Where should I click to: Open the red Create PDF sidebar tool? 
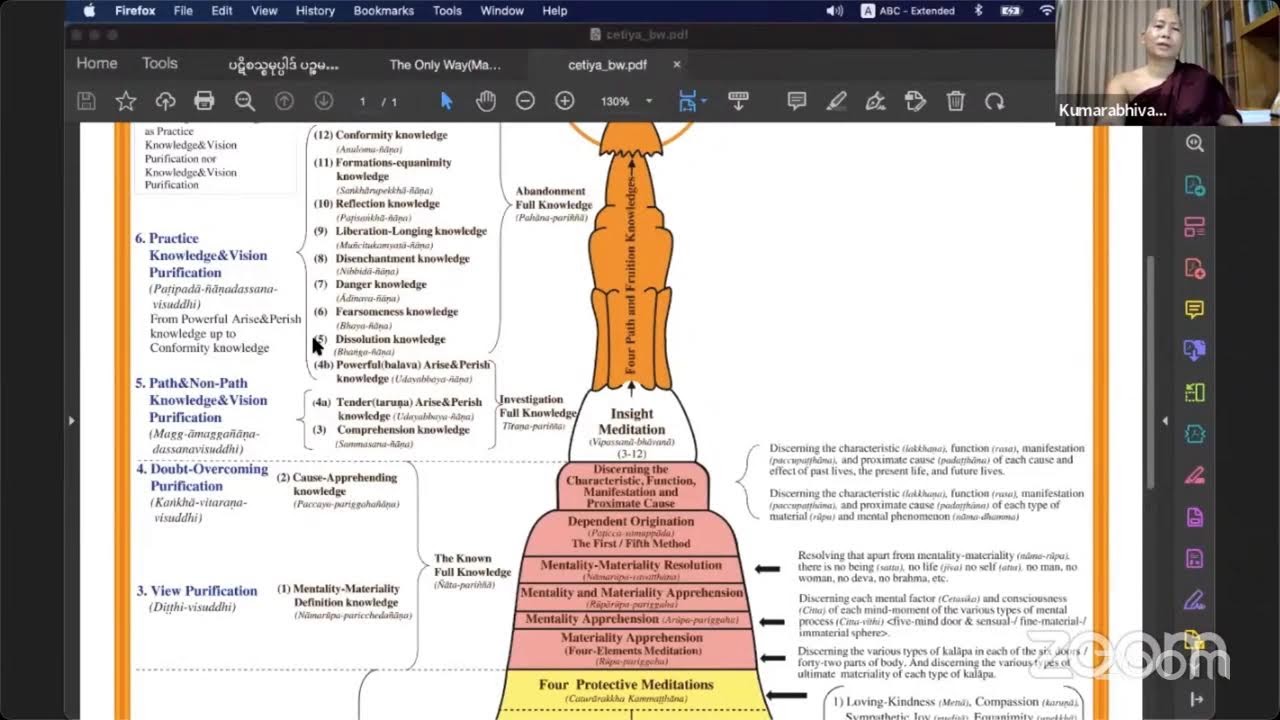pos(1194,268)
